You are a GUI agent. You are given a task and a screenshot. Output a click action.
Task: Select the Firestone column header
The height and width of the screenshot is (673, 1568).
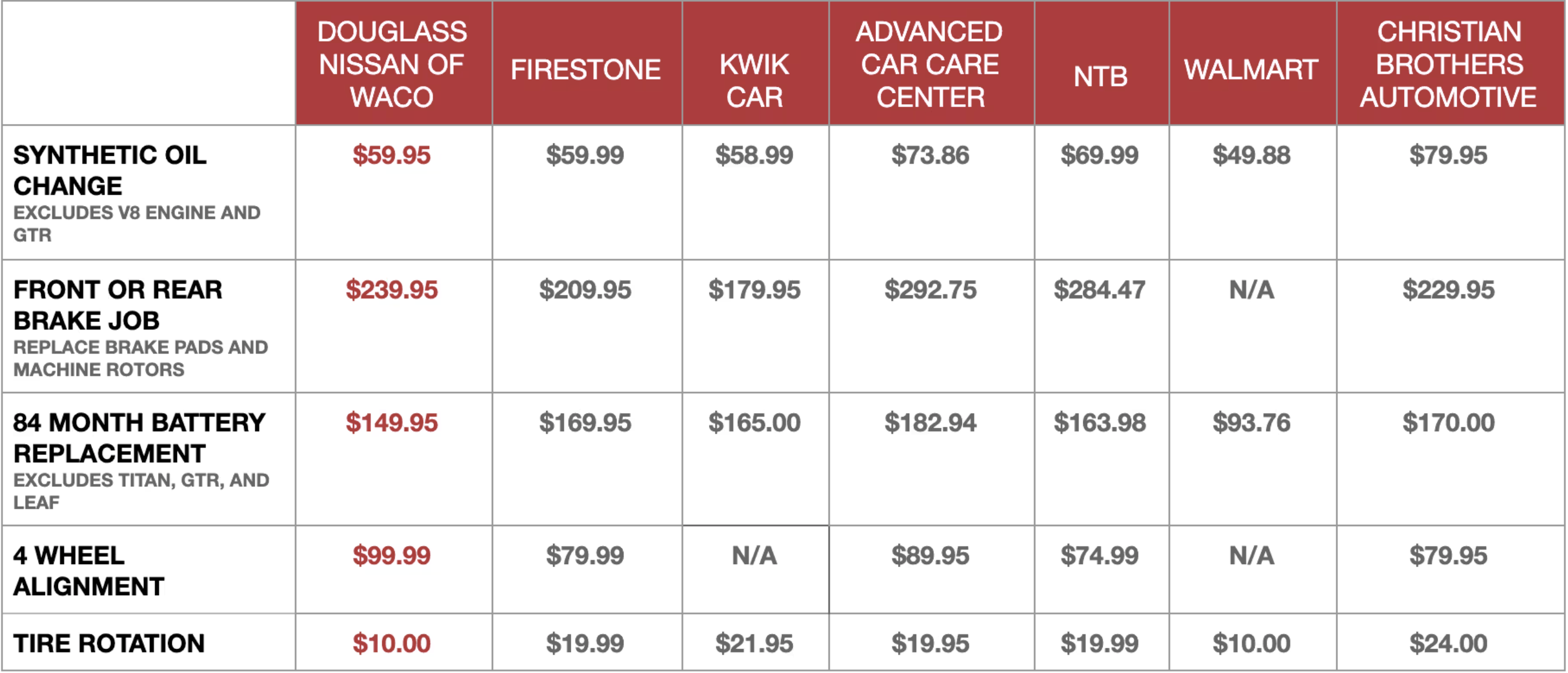[x=586, y=70]
